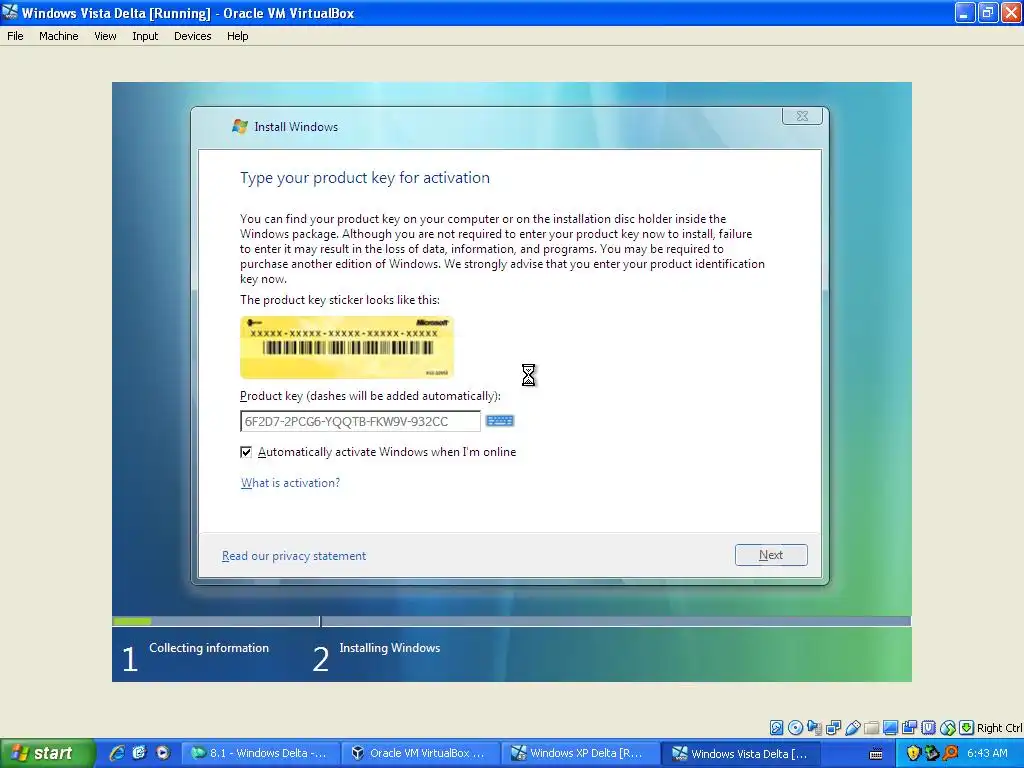Viewport: 1024px width, 768px height.
Task: Click the system clock showing 6:43 AM
Action: click(x=987, y=753)
